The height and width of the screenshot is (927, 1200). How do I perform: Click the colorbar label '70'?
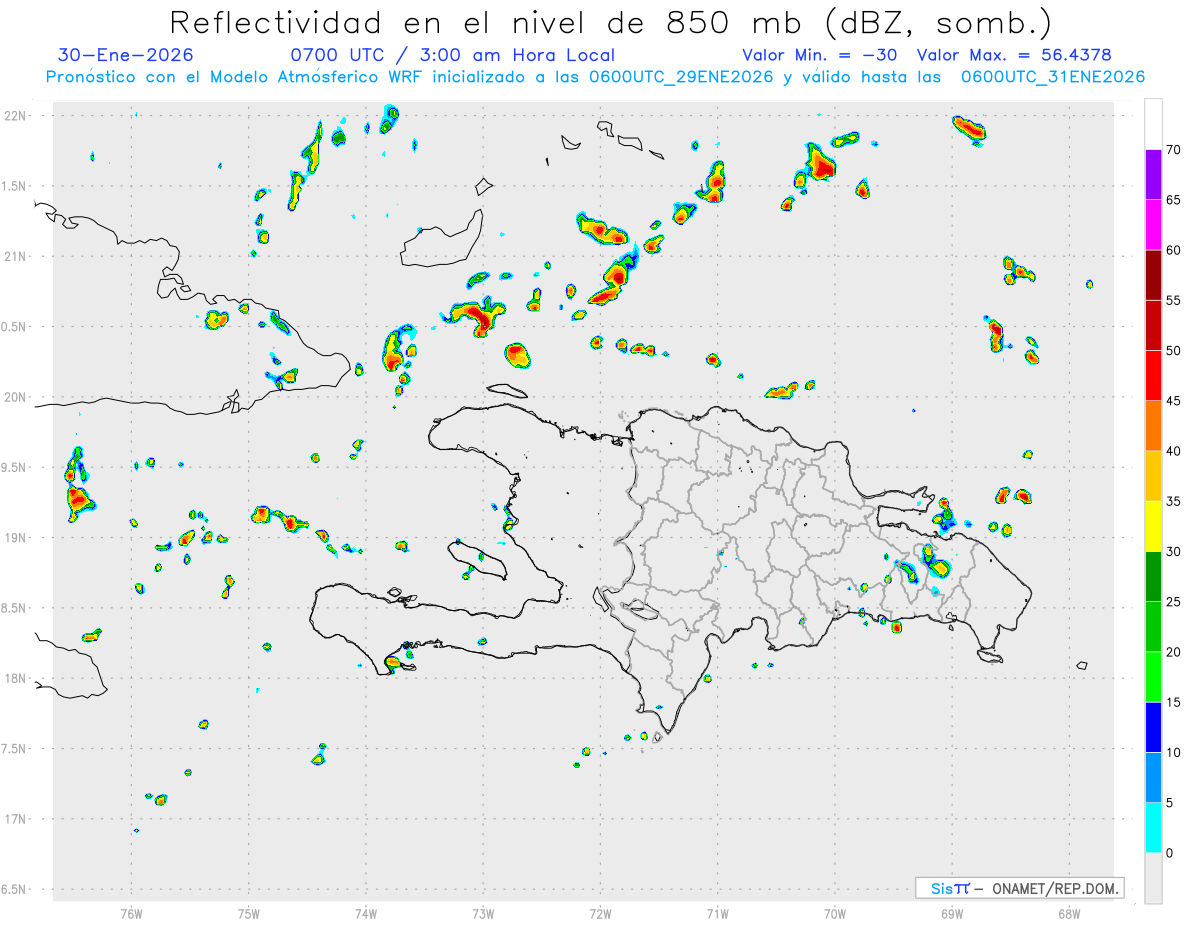pyautogui.click(x=1173, y=150)
